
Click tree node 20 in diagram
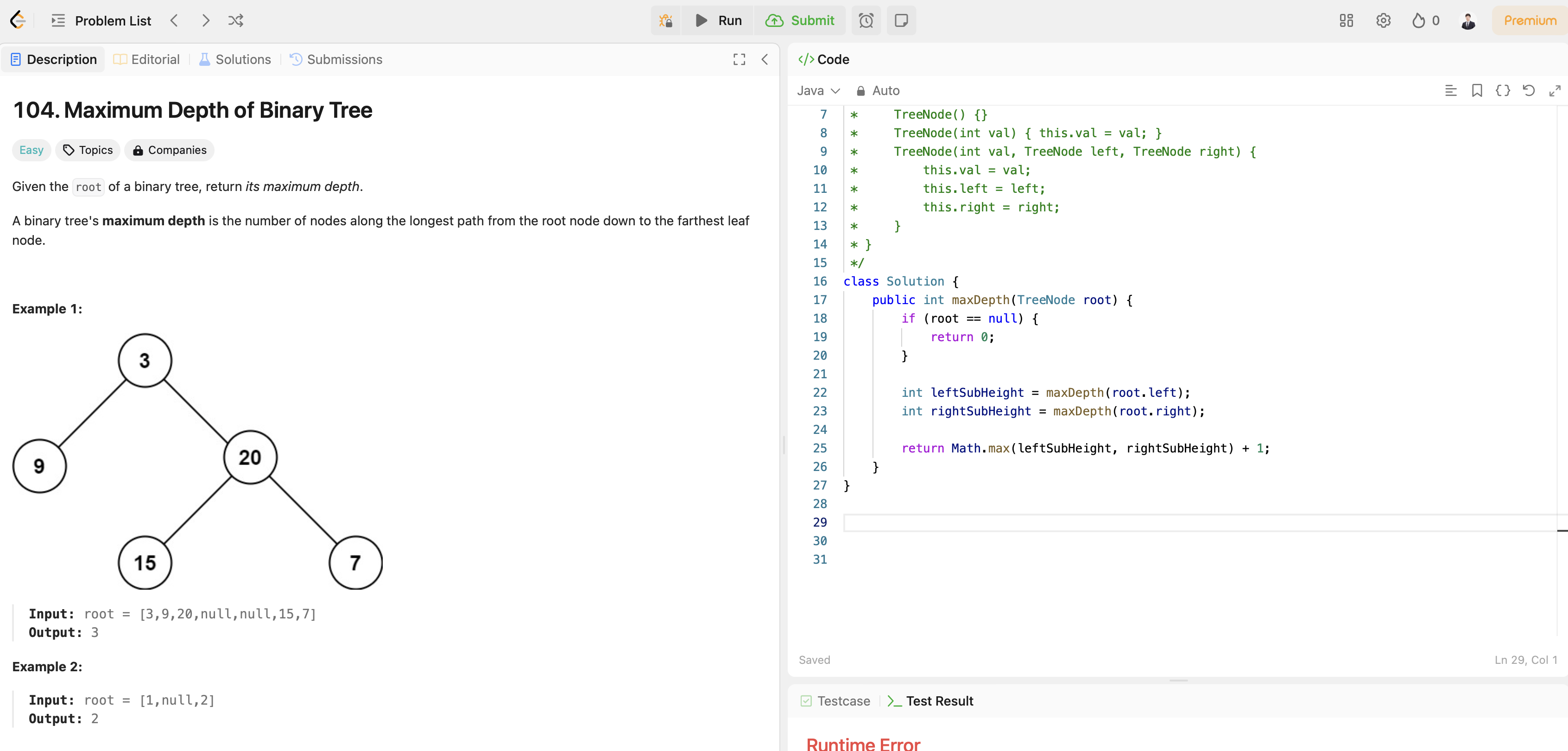[x=250, y=458]
